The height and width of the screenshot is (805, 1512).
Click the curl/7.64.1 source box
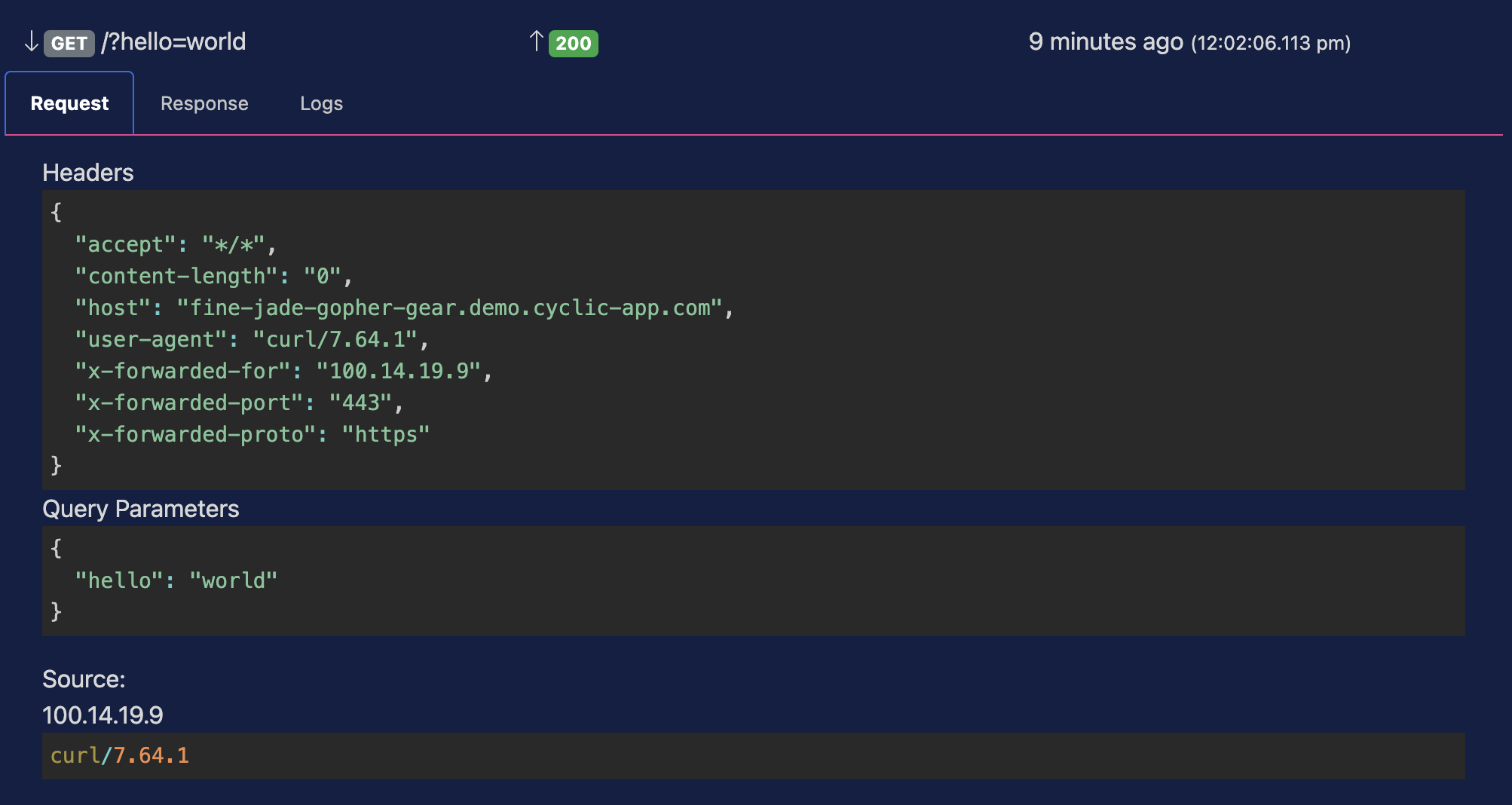[119, 756]
